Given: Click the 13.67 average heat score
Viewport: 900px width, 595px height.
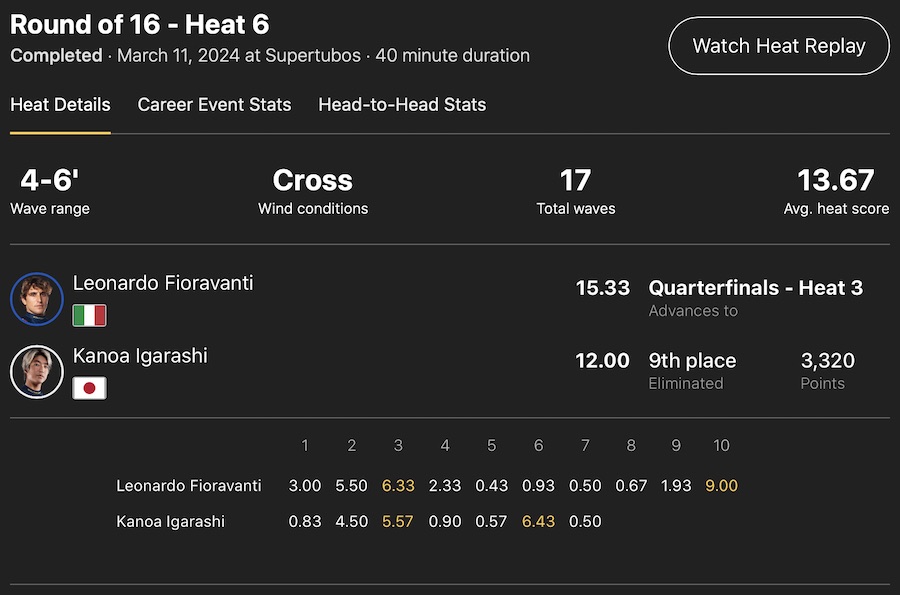Looking at the screenshot, I should pos(835,181).
